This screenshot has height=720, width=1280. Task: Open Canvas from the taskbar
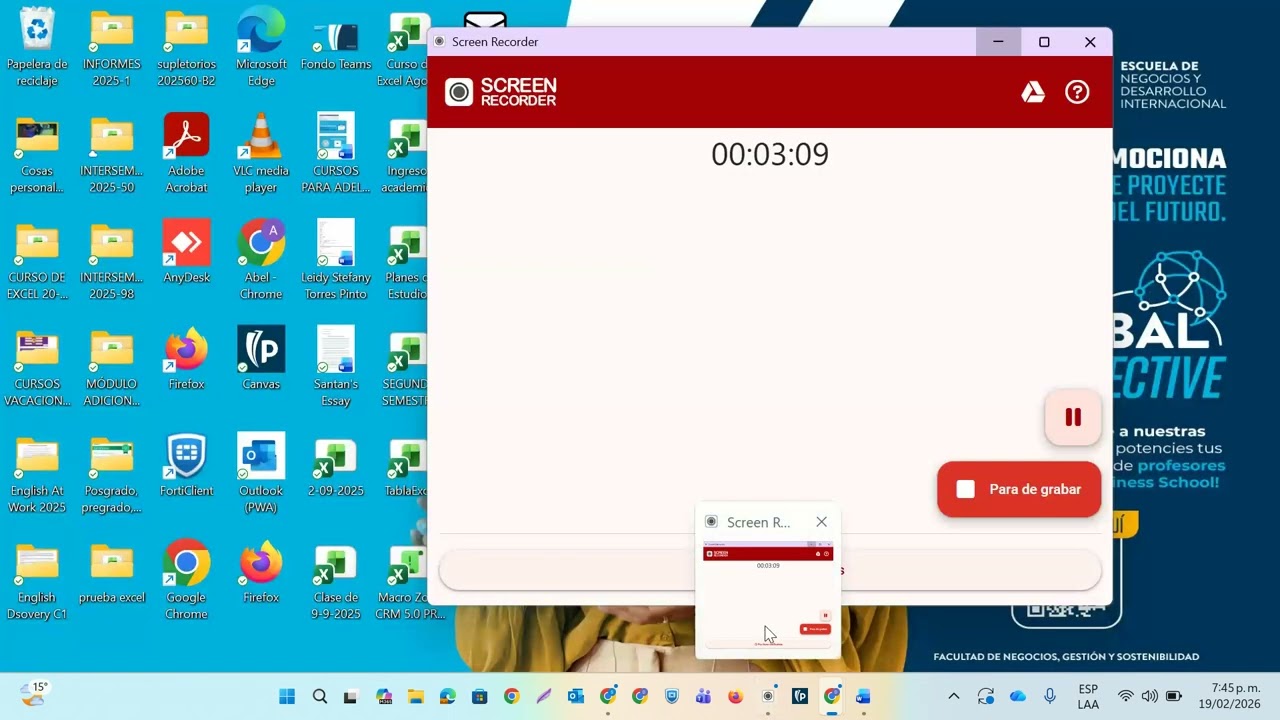click(x=799, y=696)
